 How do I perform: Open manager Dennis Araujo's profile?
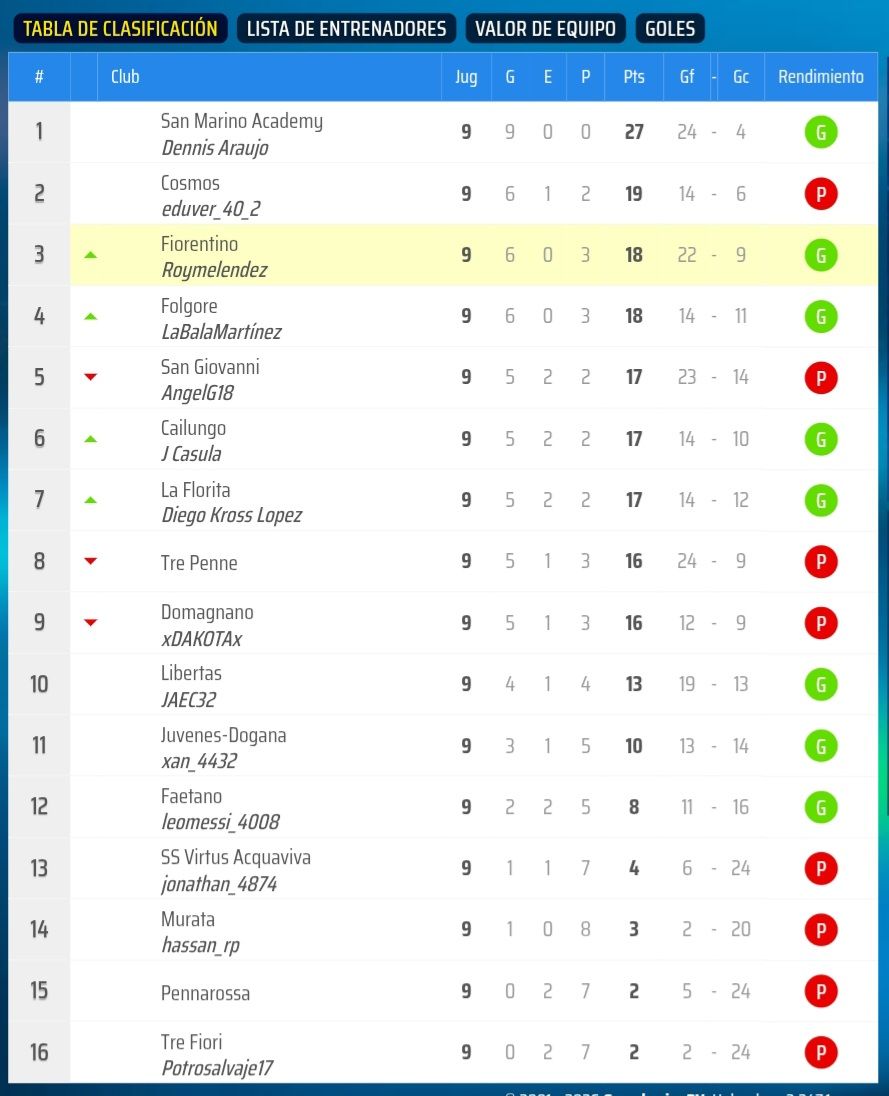215,148
